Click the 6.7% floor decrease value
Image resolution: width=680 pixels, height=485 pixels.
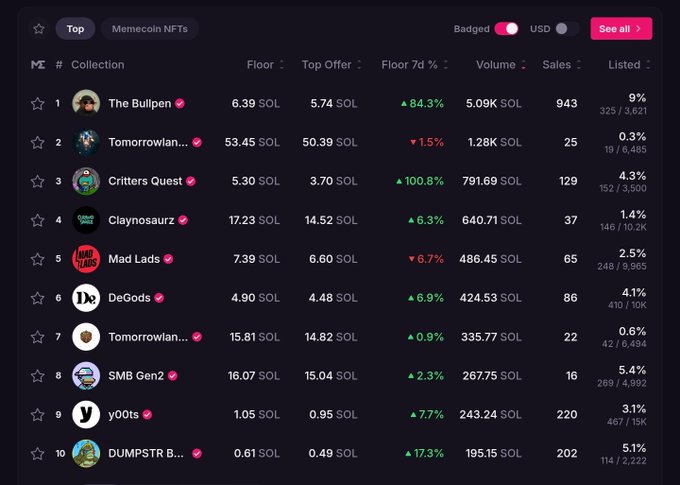426,259
